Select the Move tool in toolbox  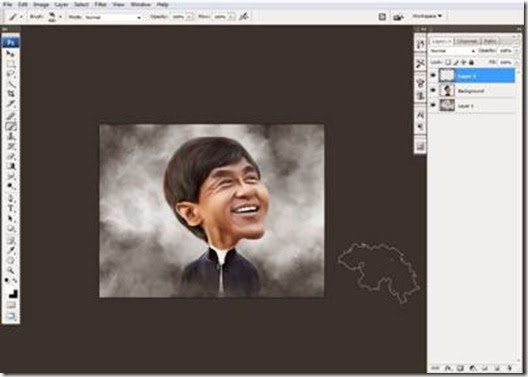coord(10,54)
